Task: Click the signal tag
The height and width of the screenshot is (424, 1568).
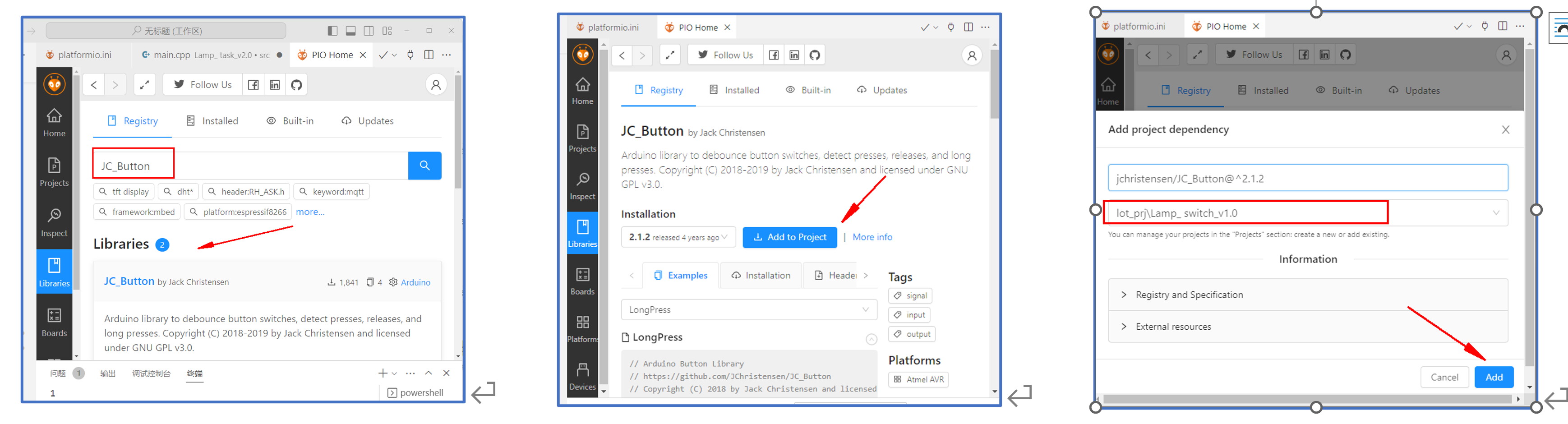Action: click(x=910, y=295)
